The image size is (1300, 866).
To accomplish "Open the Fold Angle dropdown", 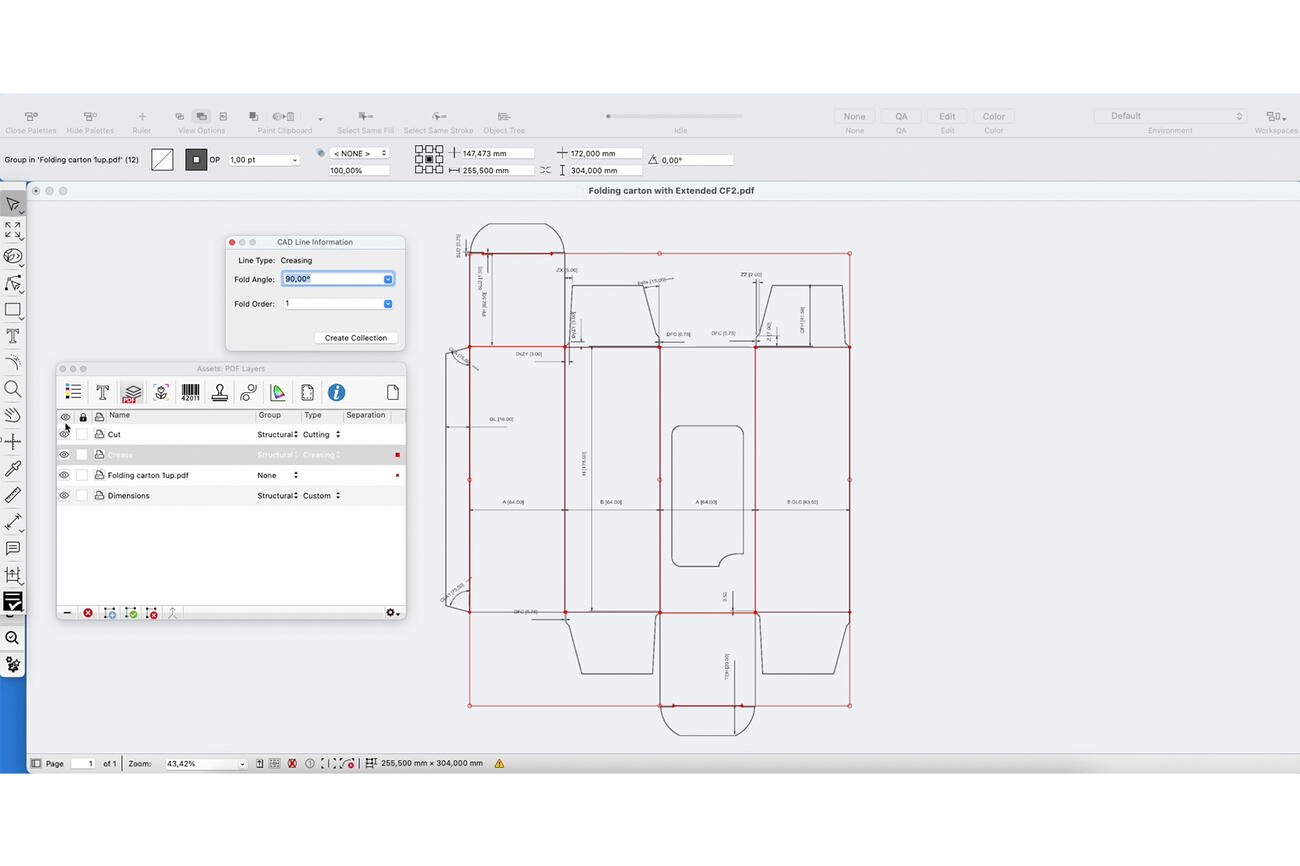I will 388,279.
